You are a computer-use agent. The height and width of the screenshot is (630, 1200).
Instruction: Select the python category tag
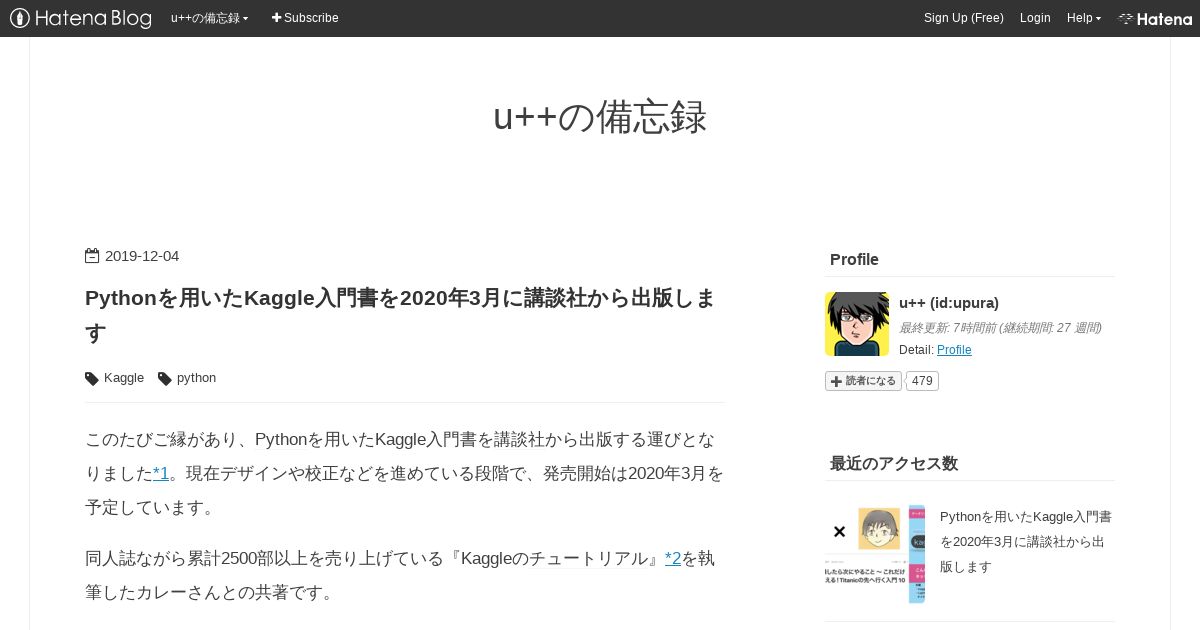[196, 378]
